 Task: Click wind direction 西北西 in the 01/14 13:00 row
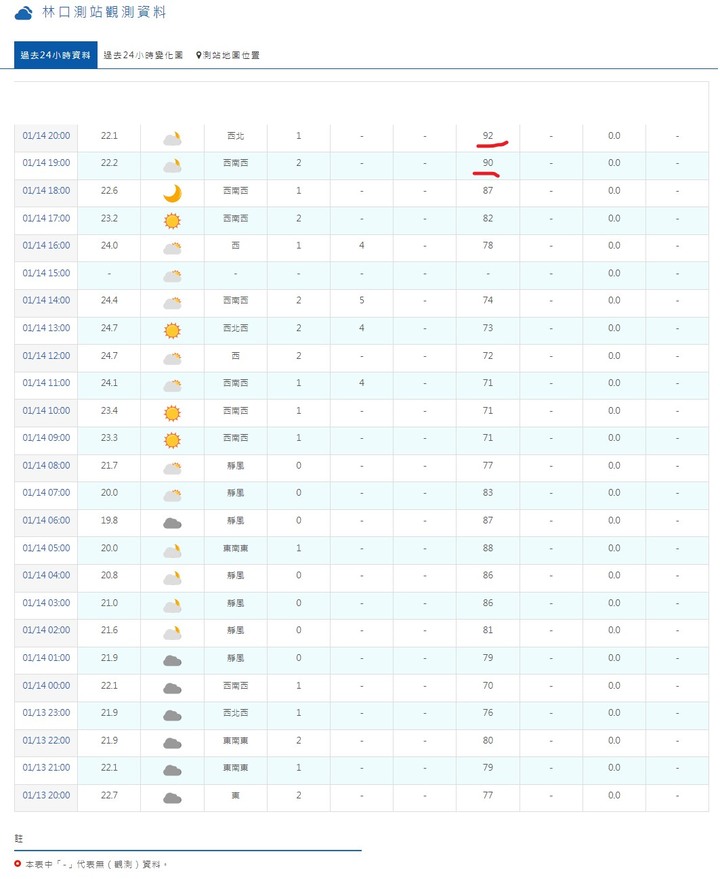pos(236,328)
